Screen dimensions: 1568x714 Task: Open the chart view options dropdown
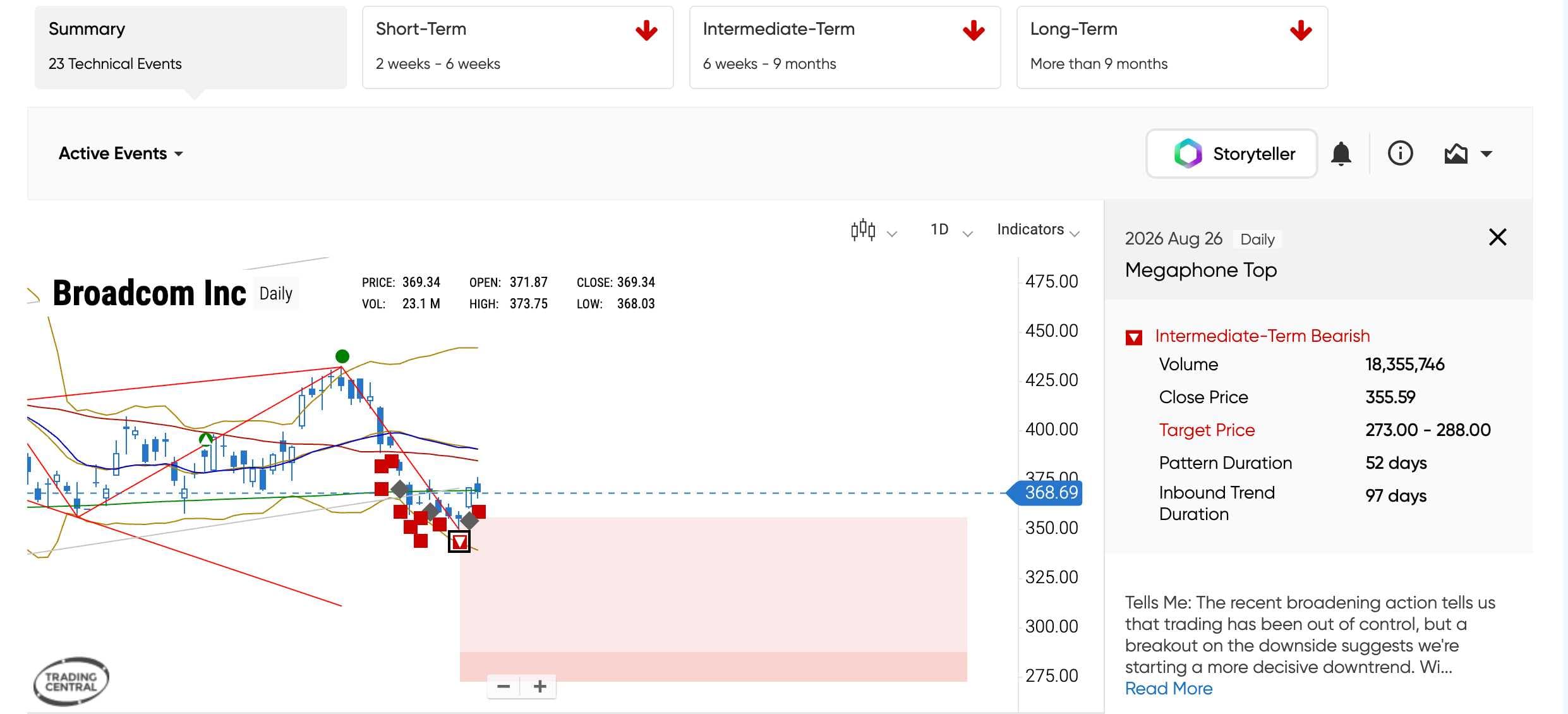click(1468, 154)
